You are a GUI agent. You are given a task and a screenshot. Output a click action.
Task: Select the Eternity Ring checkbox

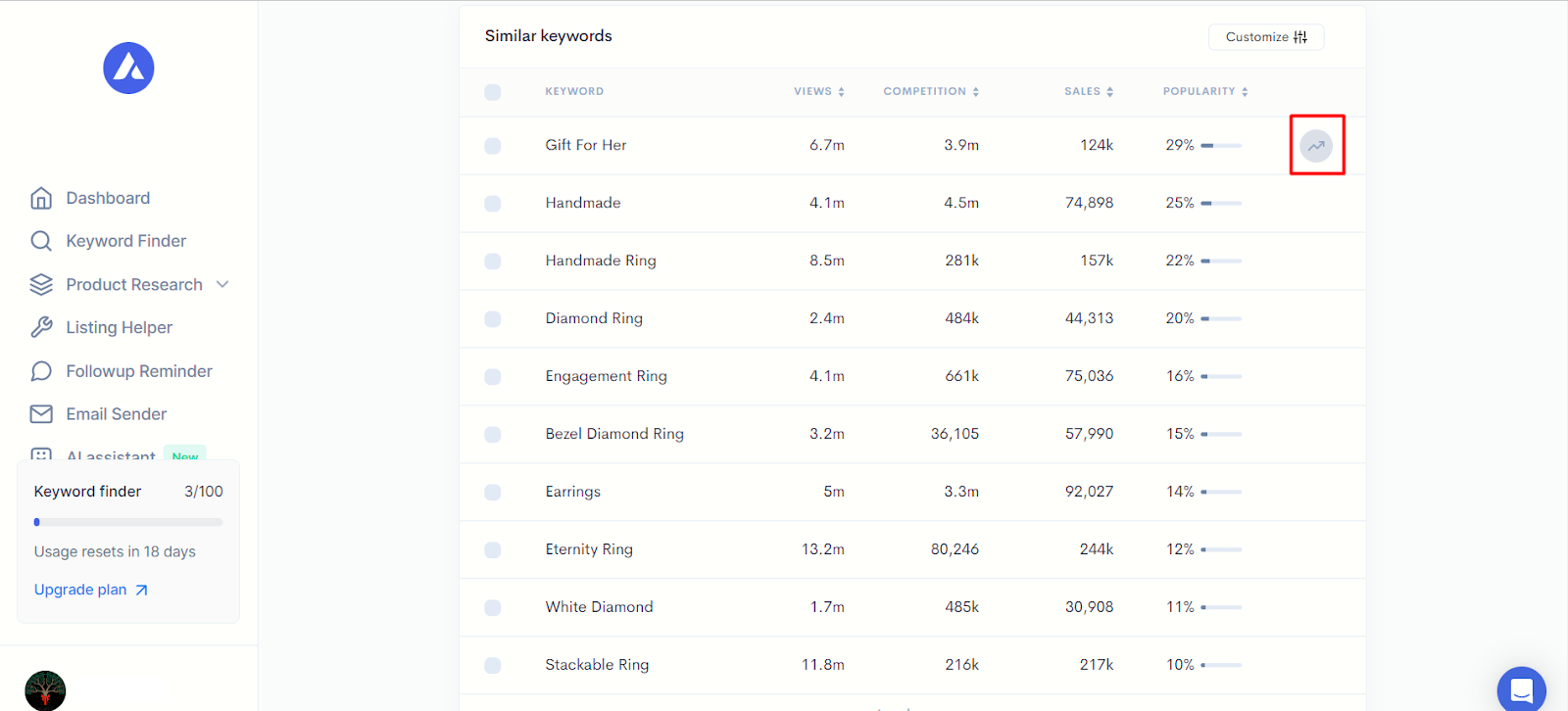coord(493,550)
